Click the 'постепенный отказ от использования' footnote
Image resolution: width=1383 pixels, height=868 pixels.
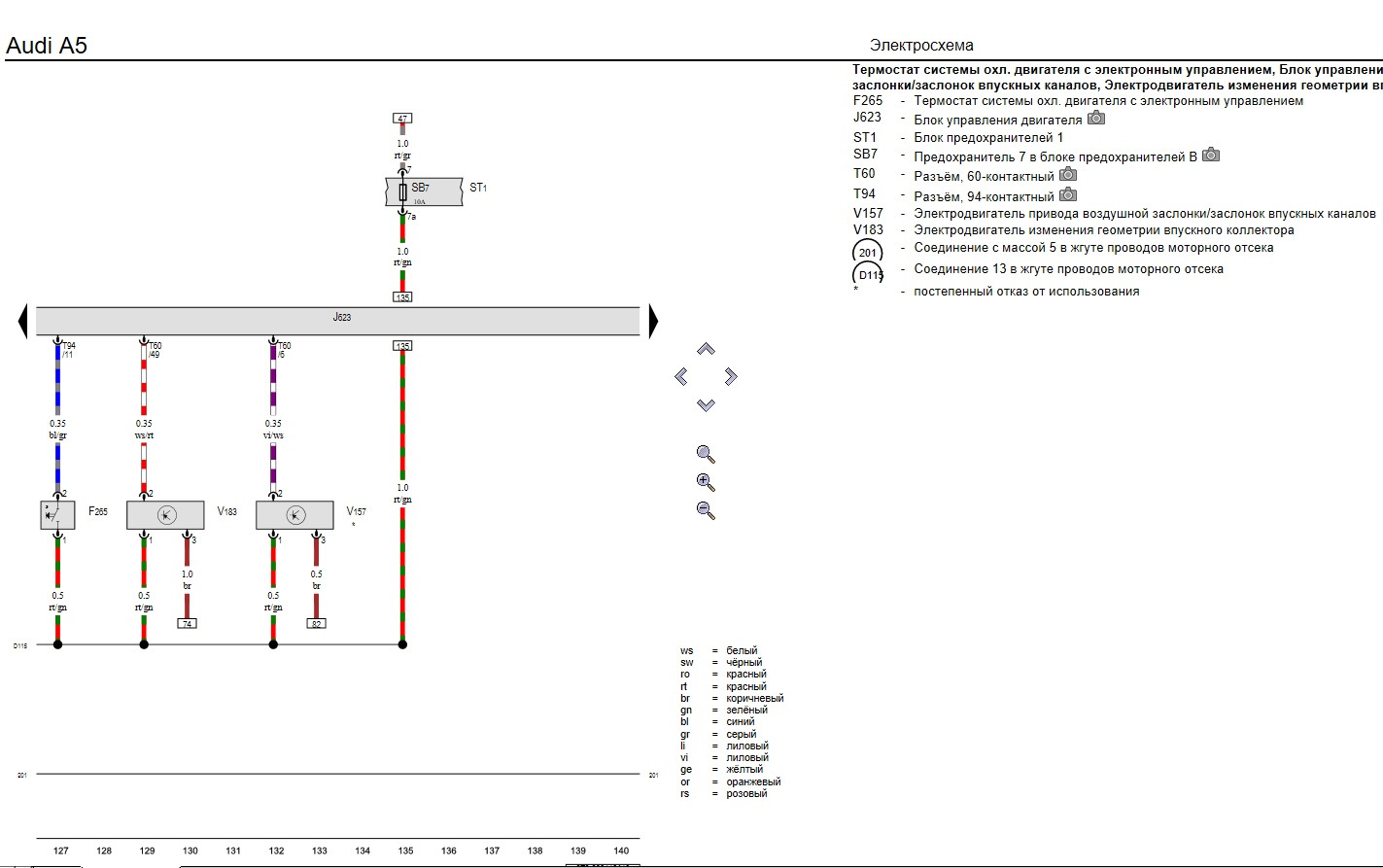click(x=1026, y=291)
